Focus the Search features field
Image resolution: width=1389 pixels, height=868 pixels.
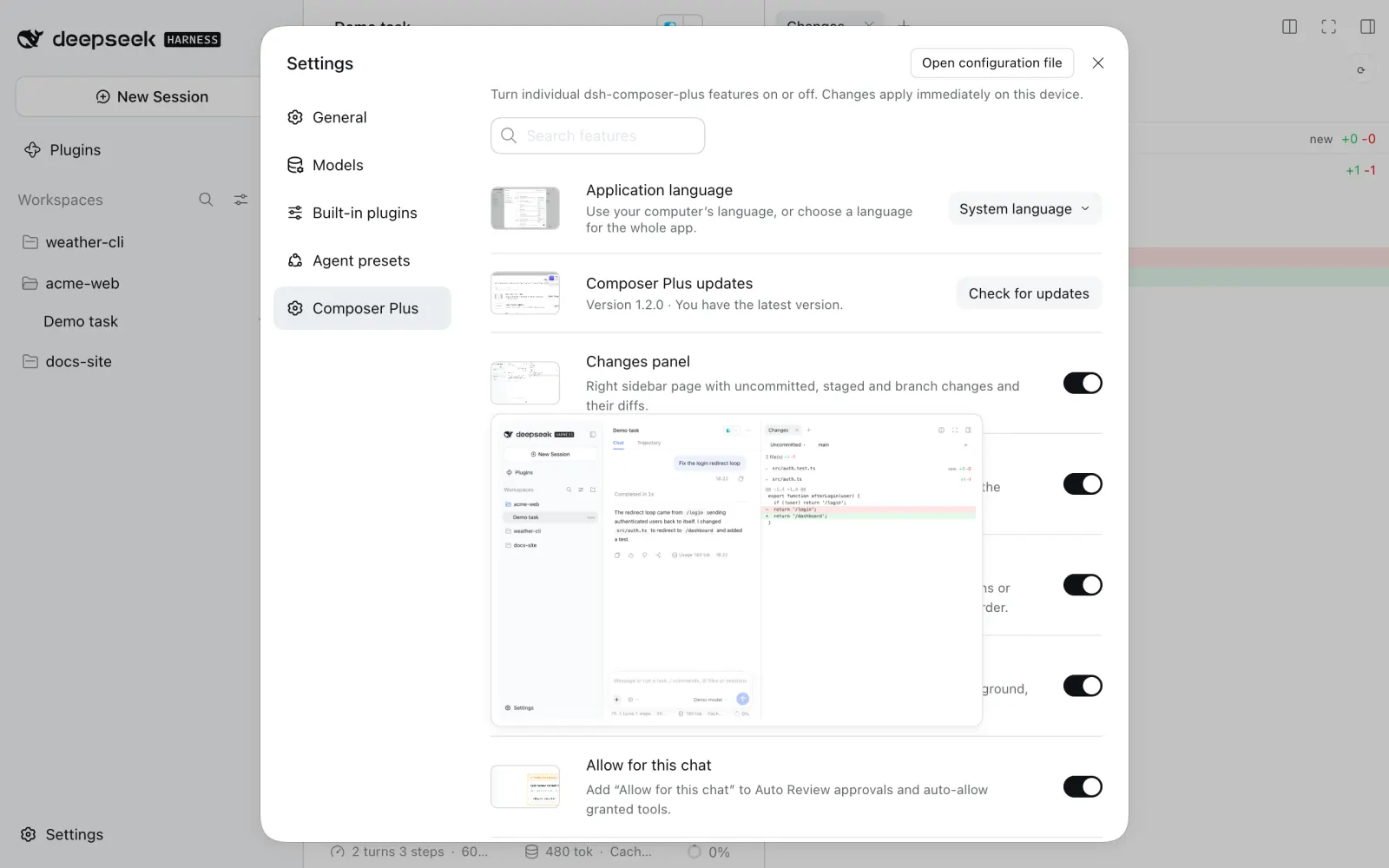click(597, 135)
